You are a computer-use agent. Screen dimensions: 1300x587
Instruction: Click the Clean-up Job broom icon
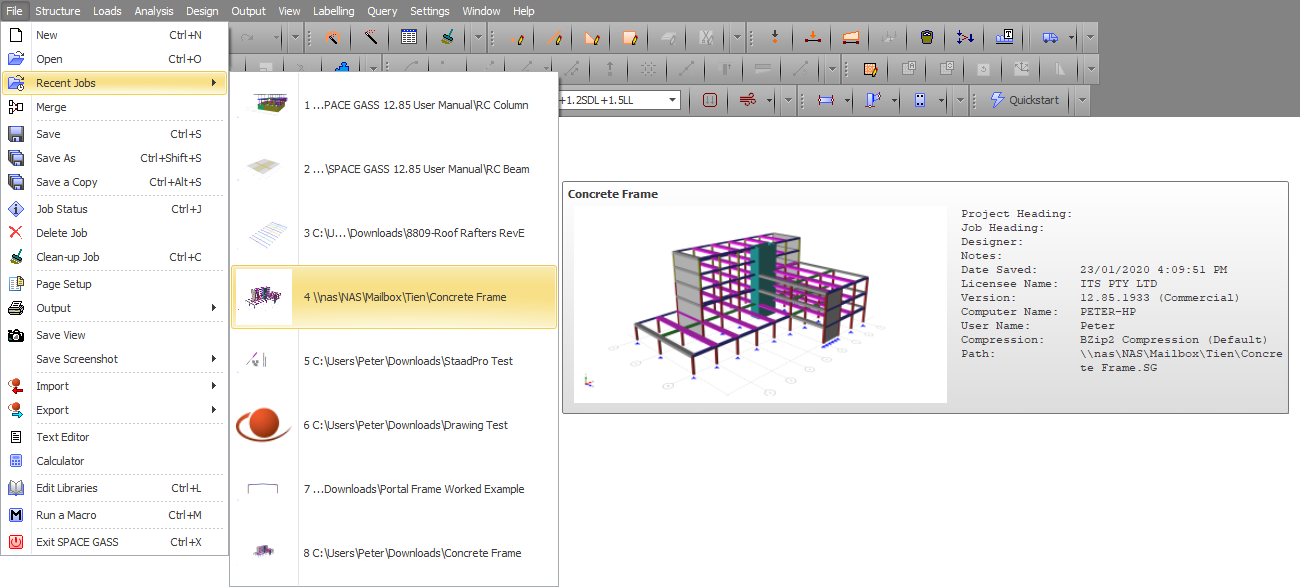click(x=15, y=257)
